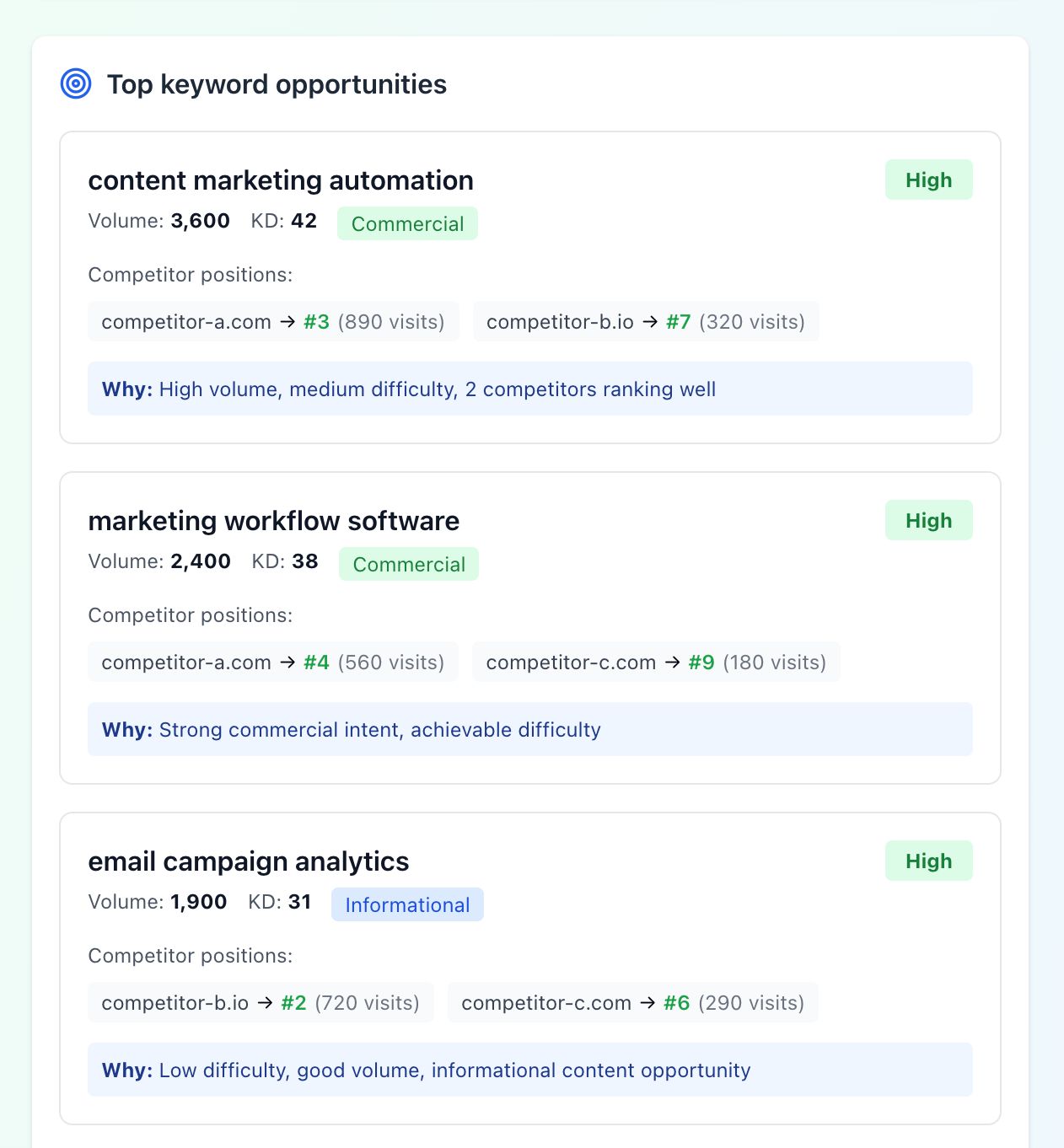
Task: Click the arrow icon next to competitor-a.com ranking #4
Action: [287, 662]
